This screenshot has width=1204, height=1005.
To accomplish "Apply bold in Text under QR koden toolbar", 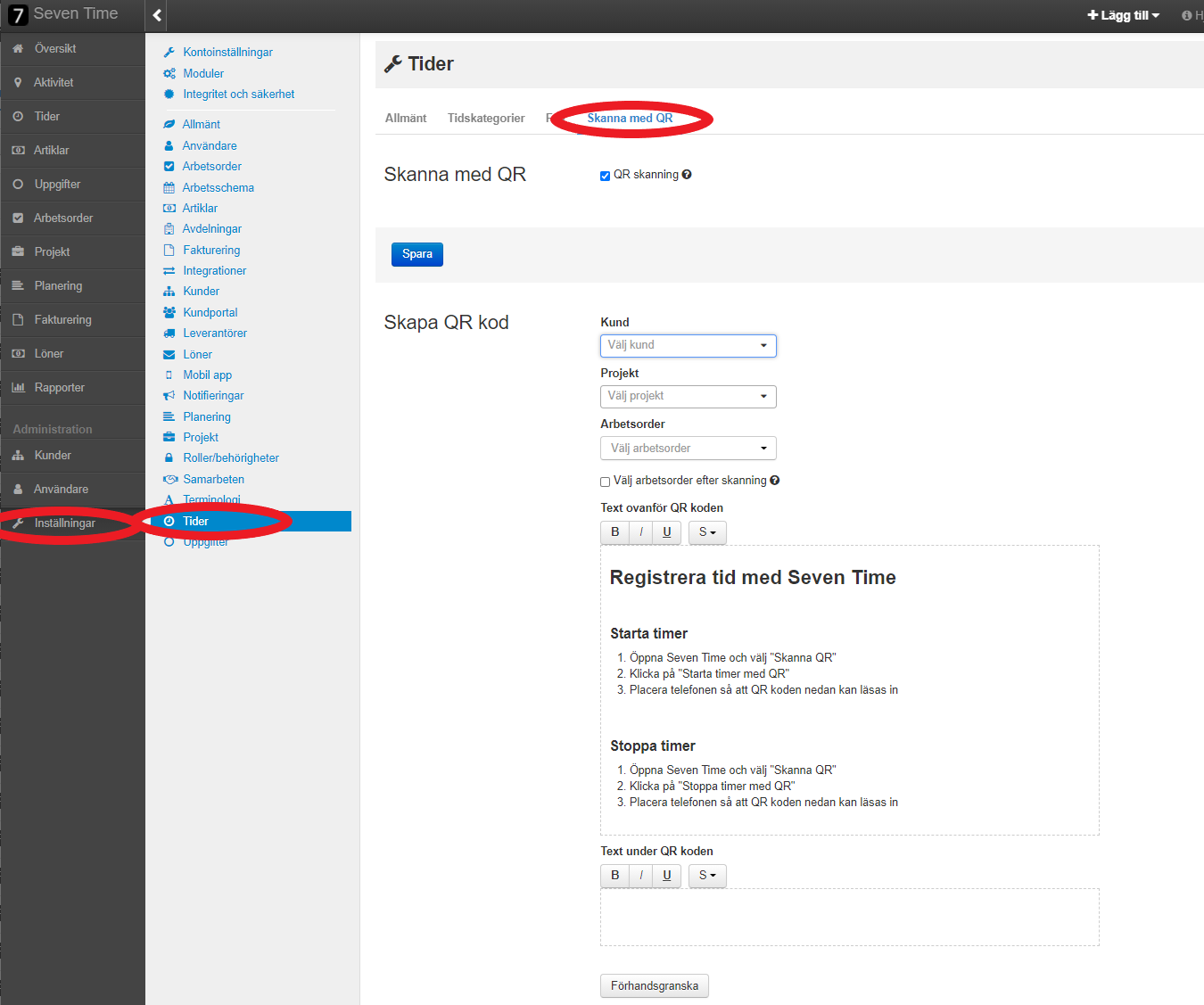I will 614,876.
